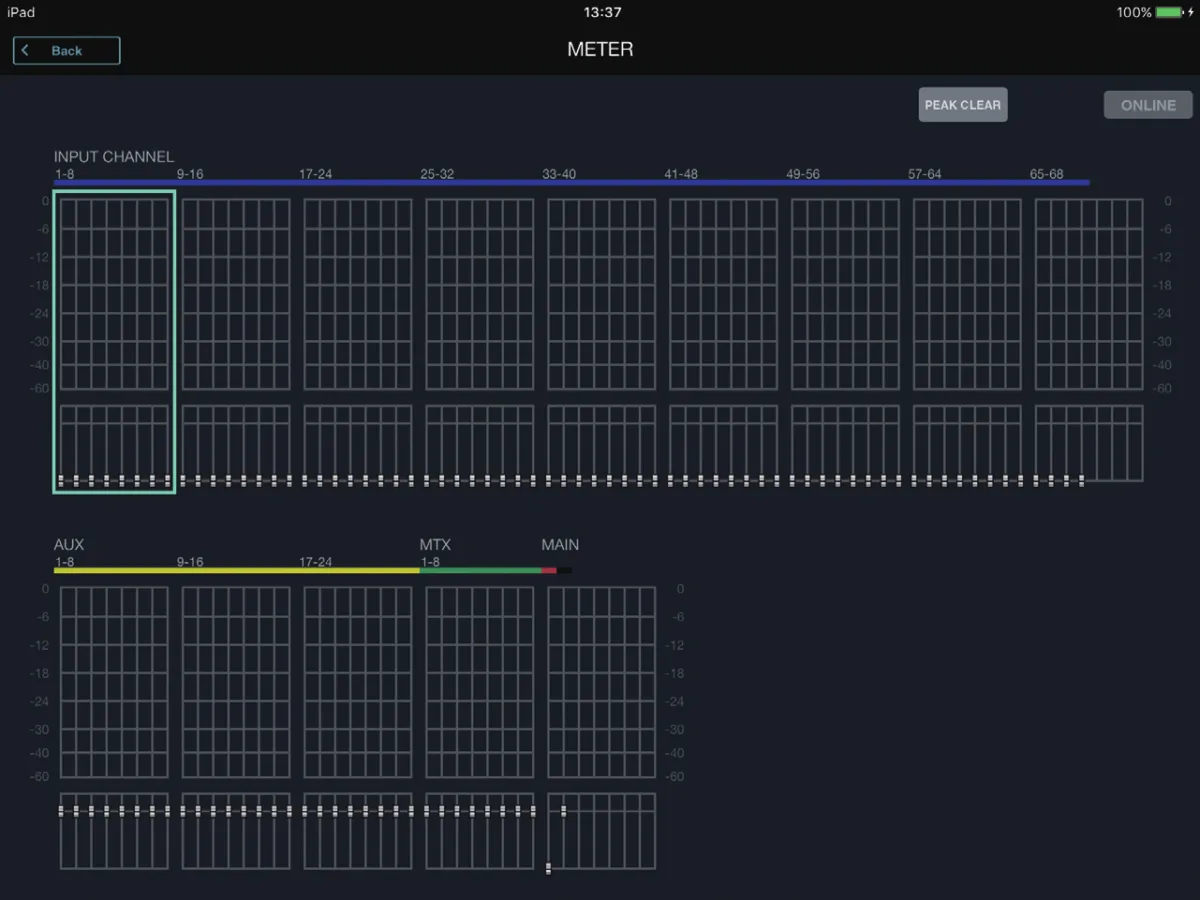Tap the battery icon in status bar
The image size is (1200, 900).
pyautogui.click(x=1172, y=12)
